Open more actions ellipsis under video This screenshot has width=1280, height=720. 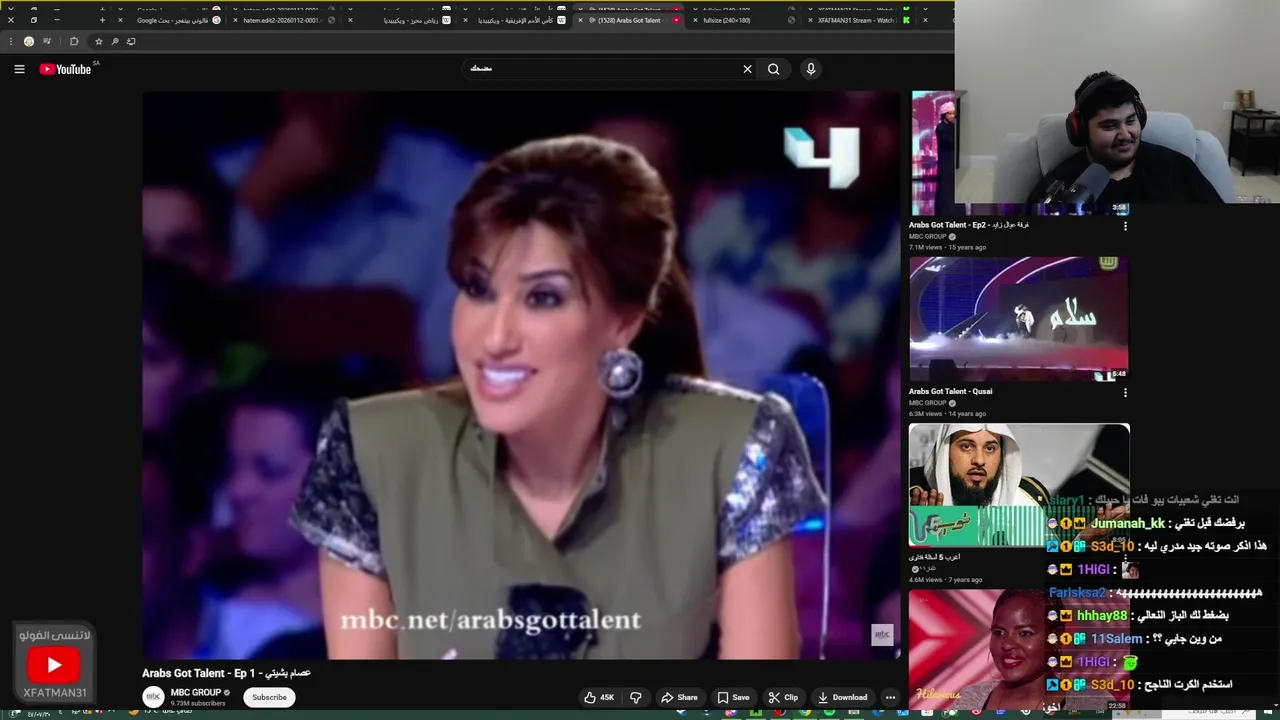point(890,697)
